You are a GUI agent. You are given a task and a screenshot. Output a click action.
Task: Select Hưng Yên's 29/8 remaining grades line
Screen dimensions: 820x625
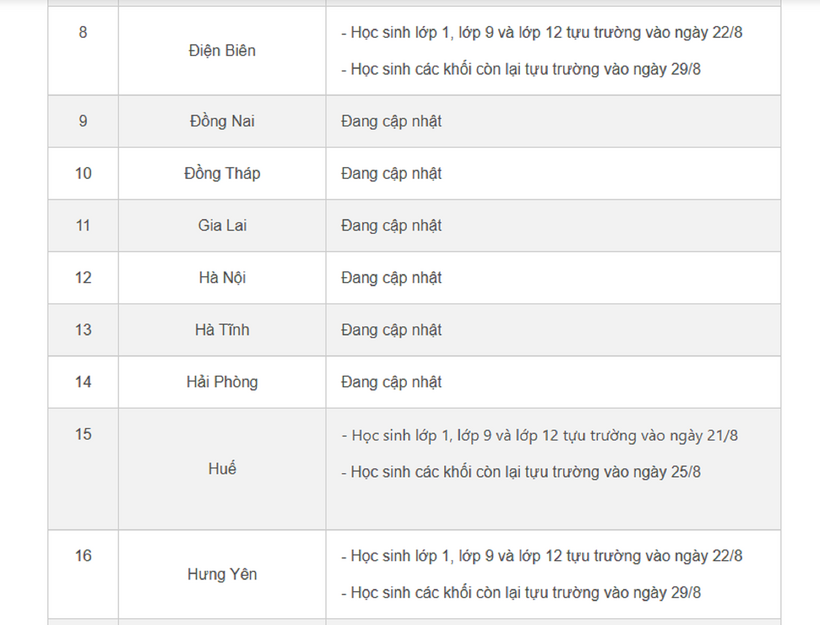point(520,592)
